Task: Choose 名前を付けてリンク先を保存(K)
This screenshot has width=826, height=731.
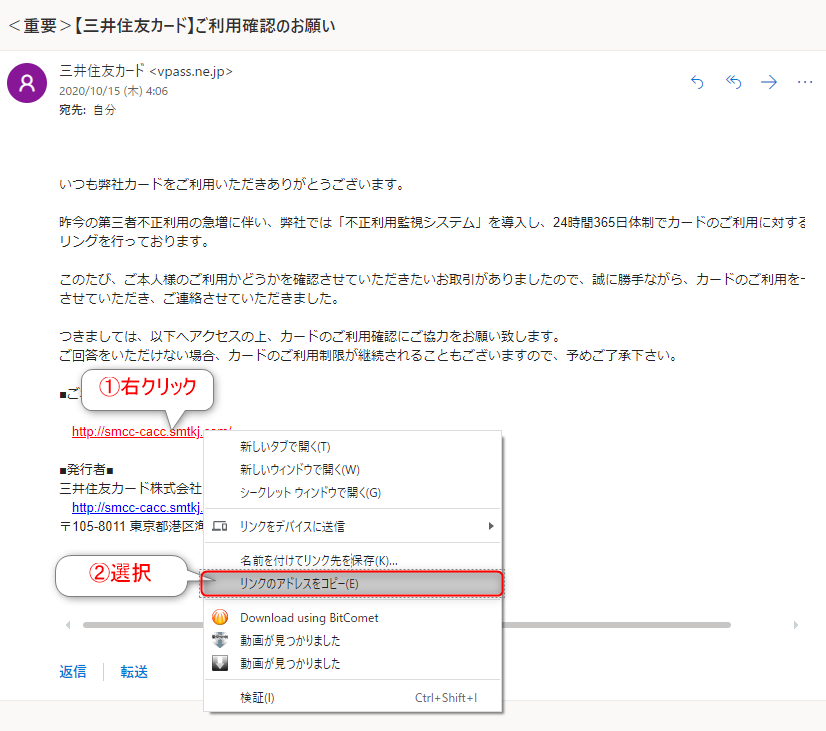Action: pos(352,560)
